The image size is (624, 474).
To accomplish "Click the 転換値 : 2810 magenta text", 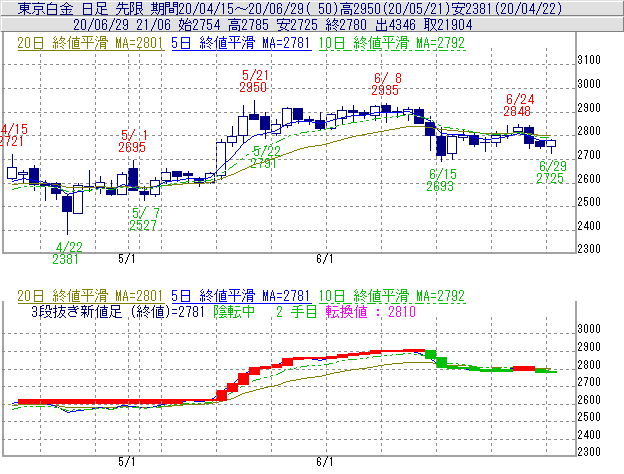I will pyautogui.click(x=370, y=312).
